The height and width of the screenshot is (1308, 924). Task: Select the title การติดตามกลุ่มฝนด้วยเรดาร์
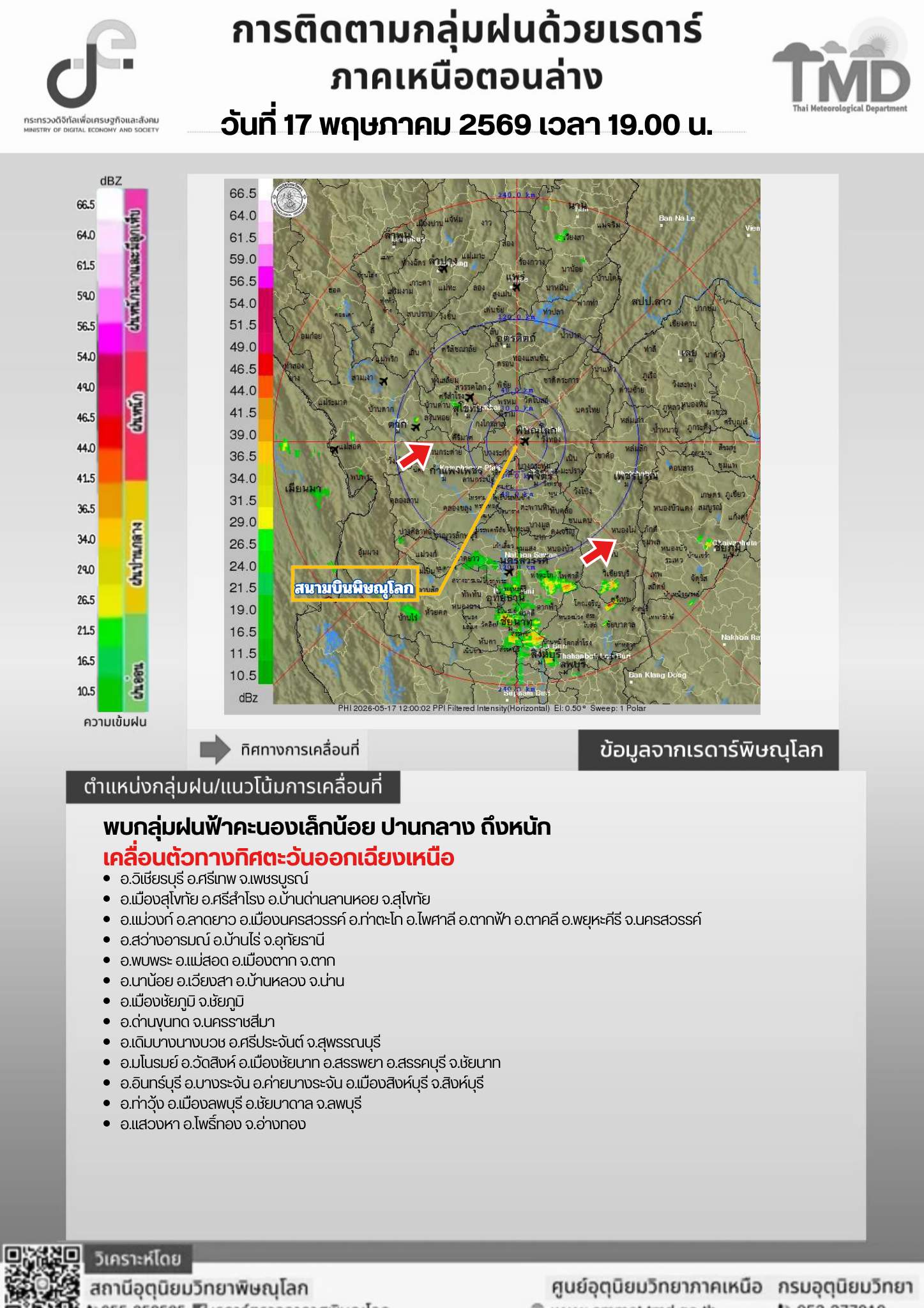pos(467,31)
